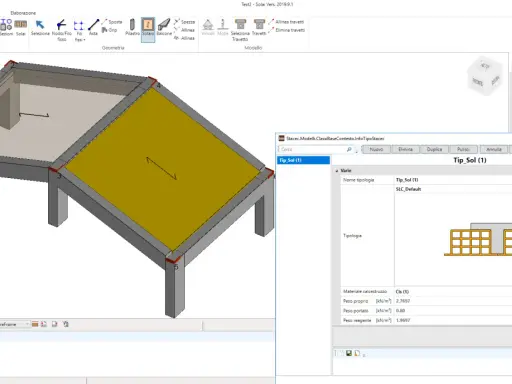Click the Materiale calcestruzzo value Cls (1)
The image size is (512, 384).
402,292
